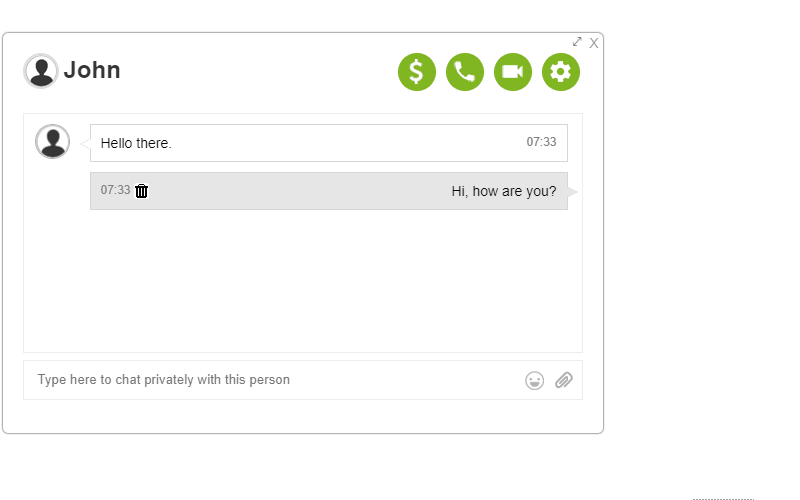Attach a file with the paperclip icon
The width and height of the screenshot is (800, 500).
pyautogui.click(x=564, y=380)
